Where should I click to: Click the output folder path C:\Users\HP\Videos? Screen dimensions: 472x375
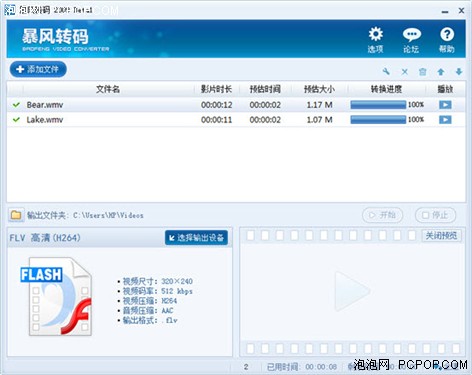[108, 215]
